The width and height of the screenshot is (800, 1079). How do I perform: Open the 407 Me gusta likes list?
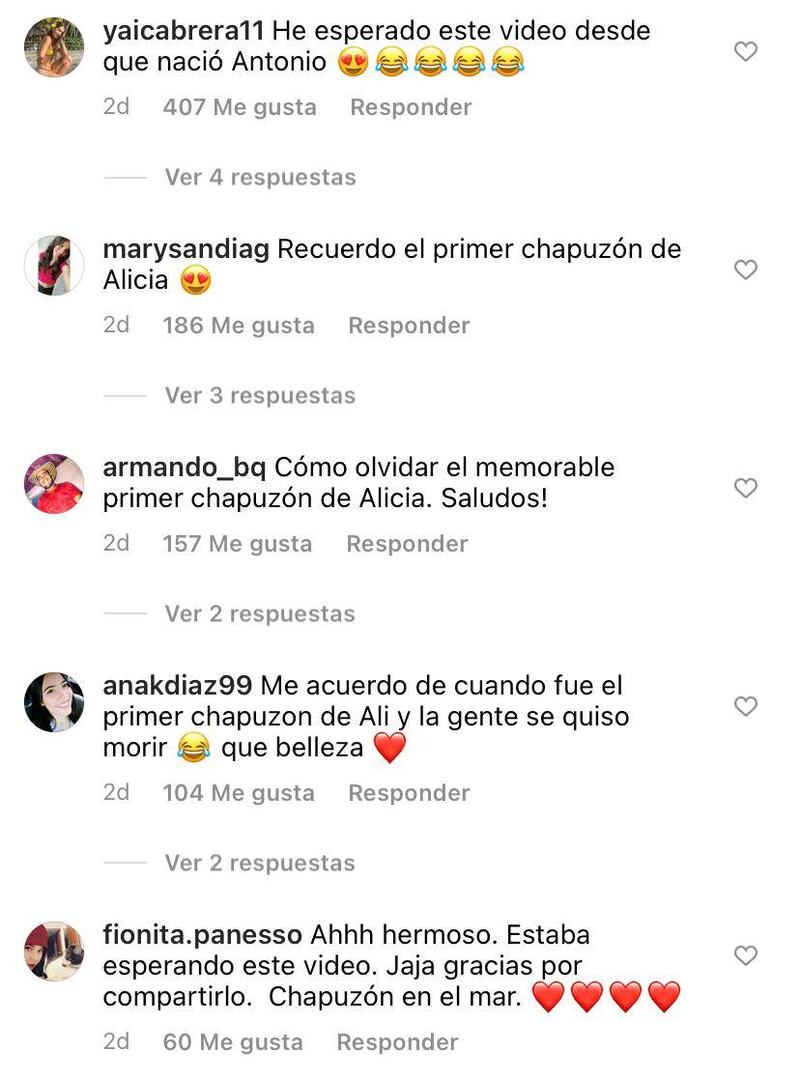click(x=240, y=107)
